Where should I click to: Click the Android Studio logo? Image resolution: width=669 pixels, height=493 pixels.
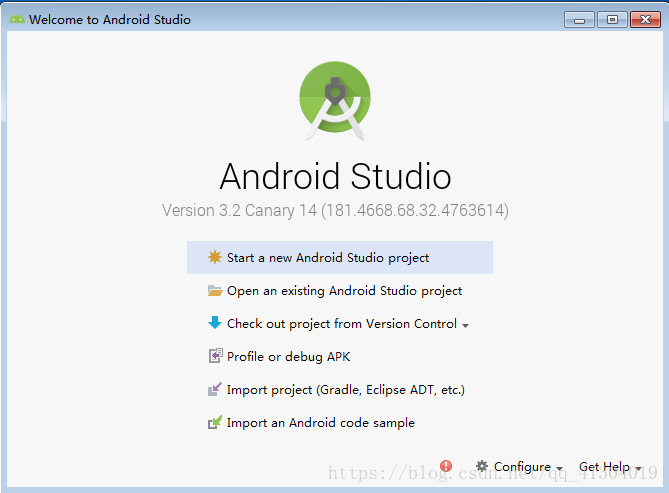[335, 101]
